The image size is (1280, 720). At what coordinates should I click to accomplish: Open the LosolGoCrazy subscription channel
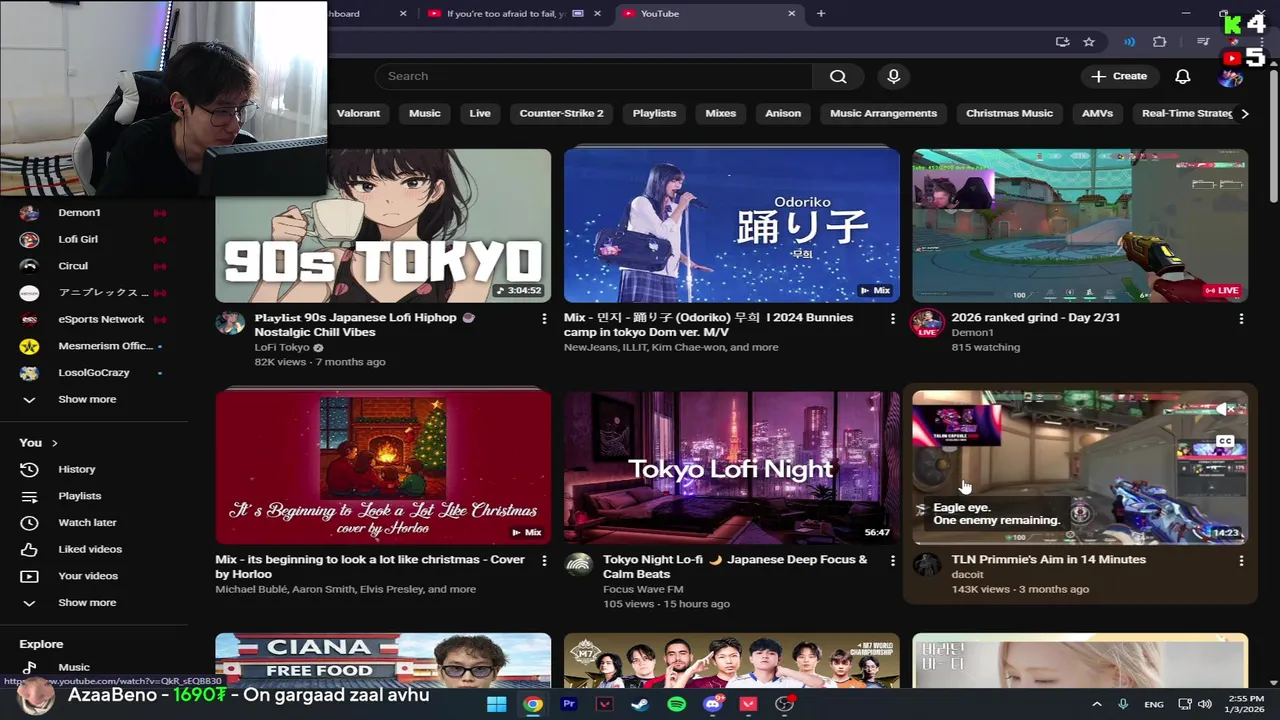(95, 373)
